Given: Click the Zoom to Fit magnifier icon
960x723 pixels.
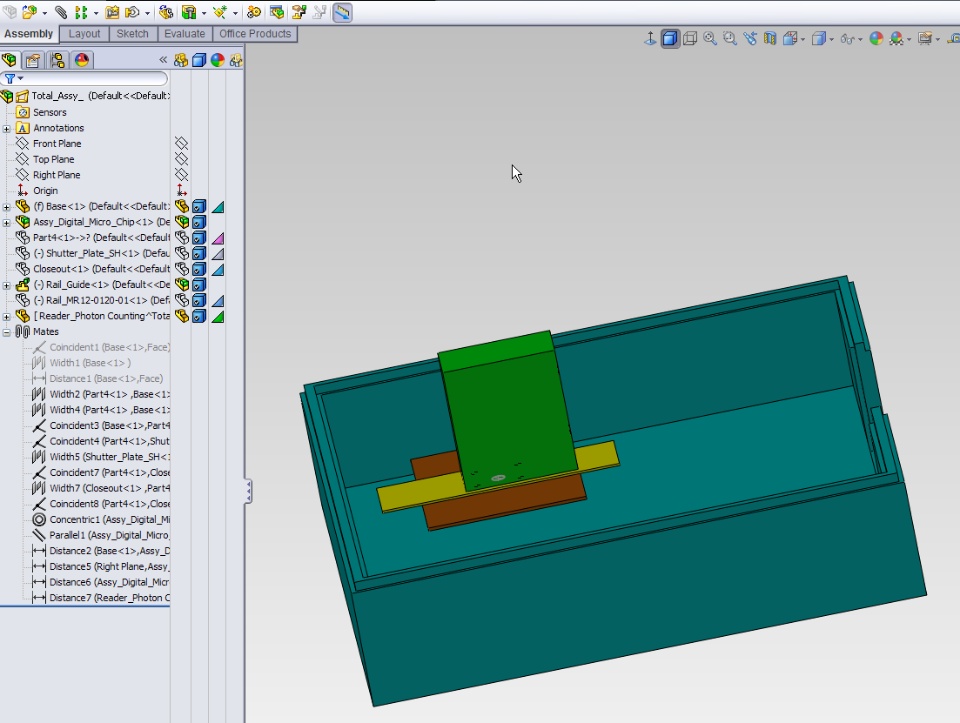Looking at the screenshot, I should tap(710, 39).
